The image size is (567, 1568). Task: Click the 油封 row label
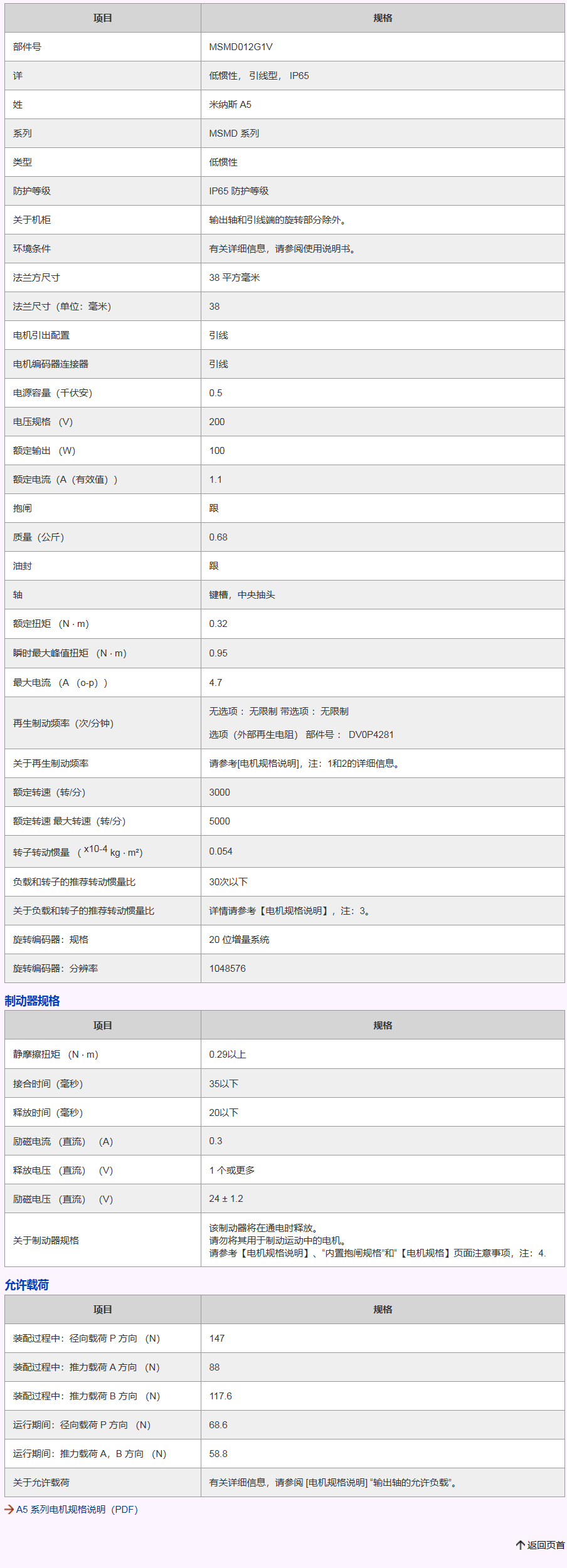click(x=23, y=566)
